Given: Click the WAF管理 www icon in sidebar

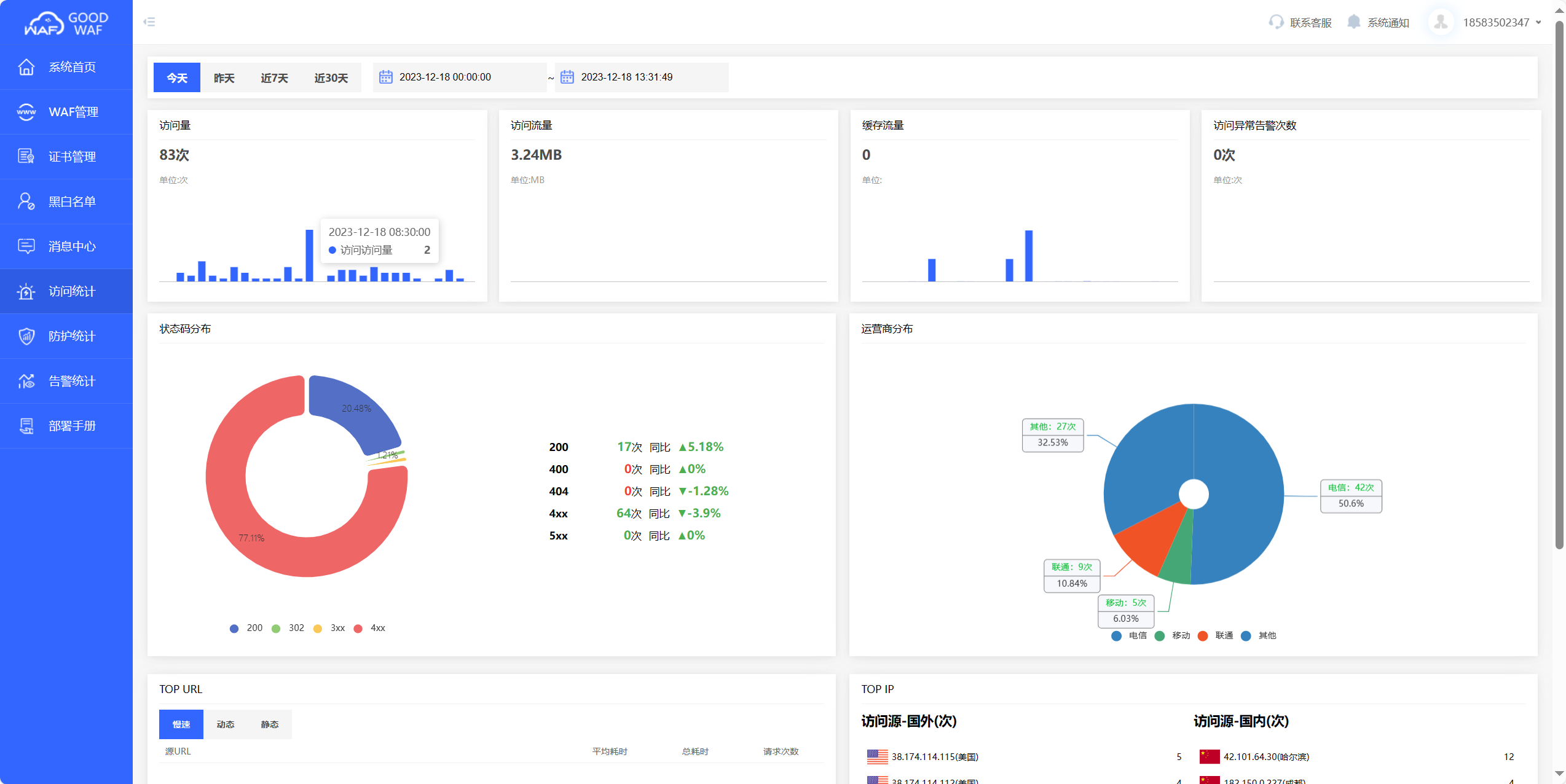Looking at the screenshot, I should (26, 112).
